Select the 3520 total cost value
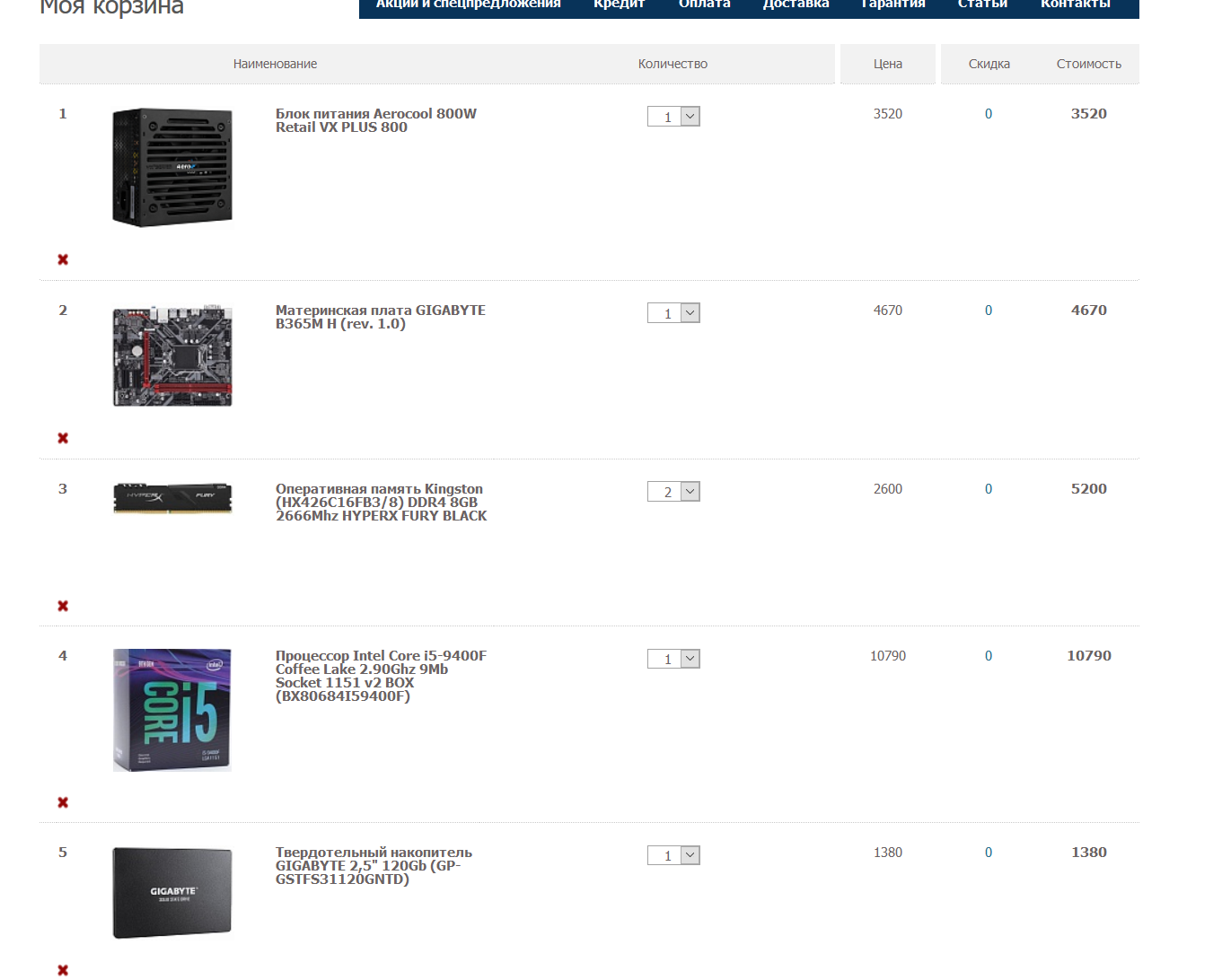The image size is (1222, 980). click(1089, 114)
